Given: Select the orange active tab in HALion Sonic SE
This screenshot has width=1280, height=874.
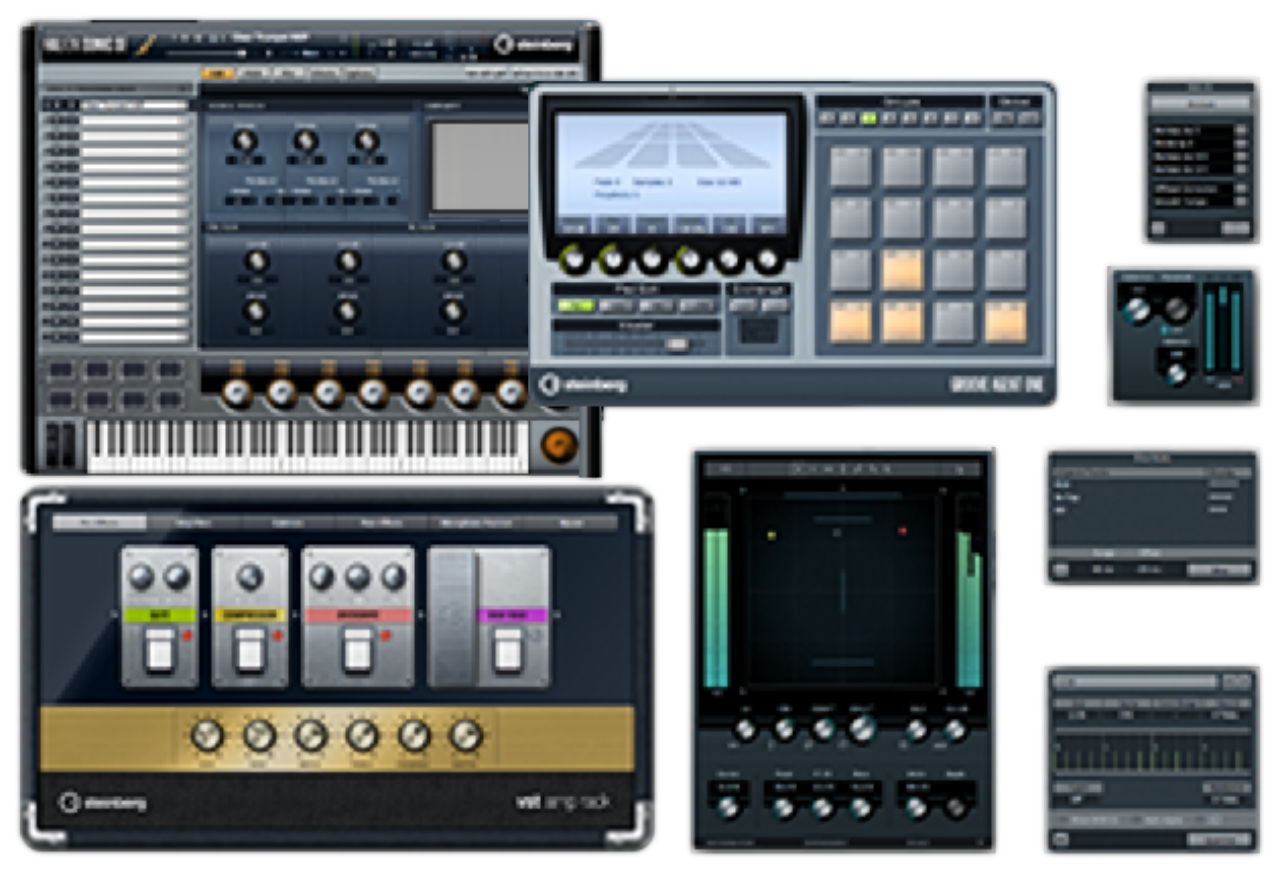Looking at the screenshot, I should point(217,73).
